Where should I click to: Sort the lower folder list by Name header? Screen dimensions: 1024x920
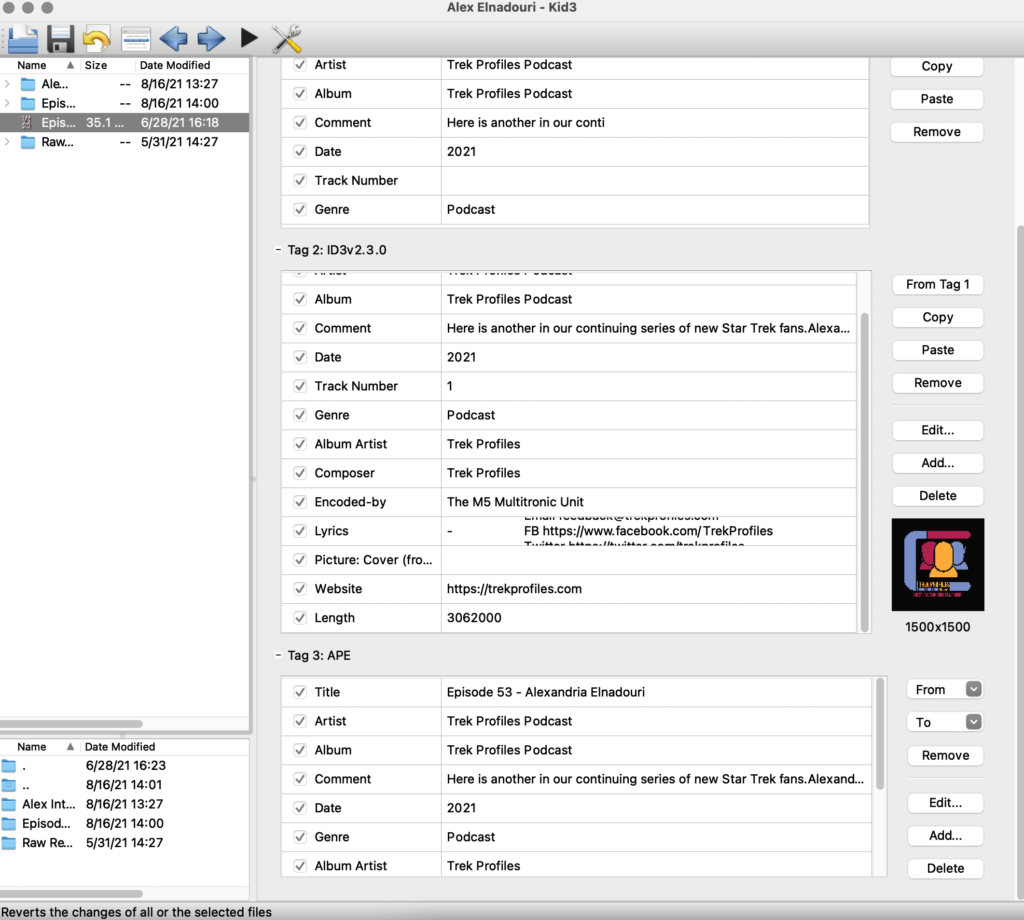[40, 747]
